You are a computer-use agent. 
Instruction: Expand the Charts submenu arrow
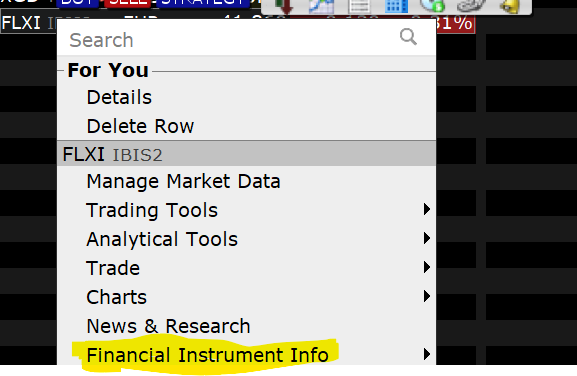pyautogui.click(x=426, y=296)
